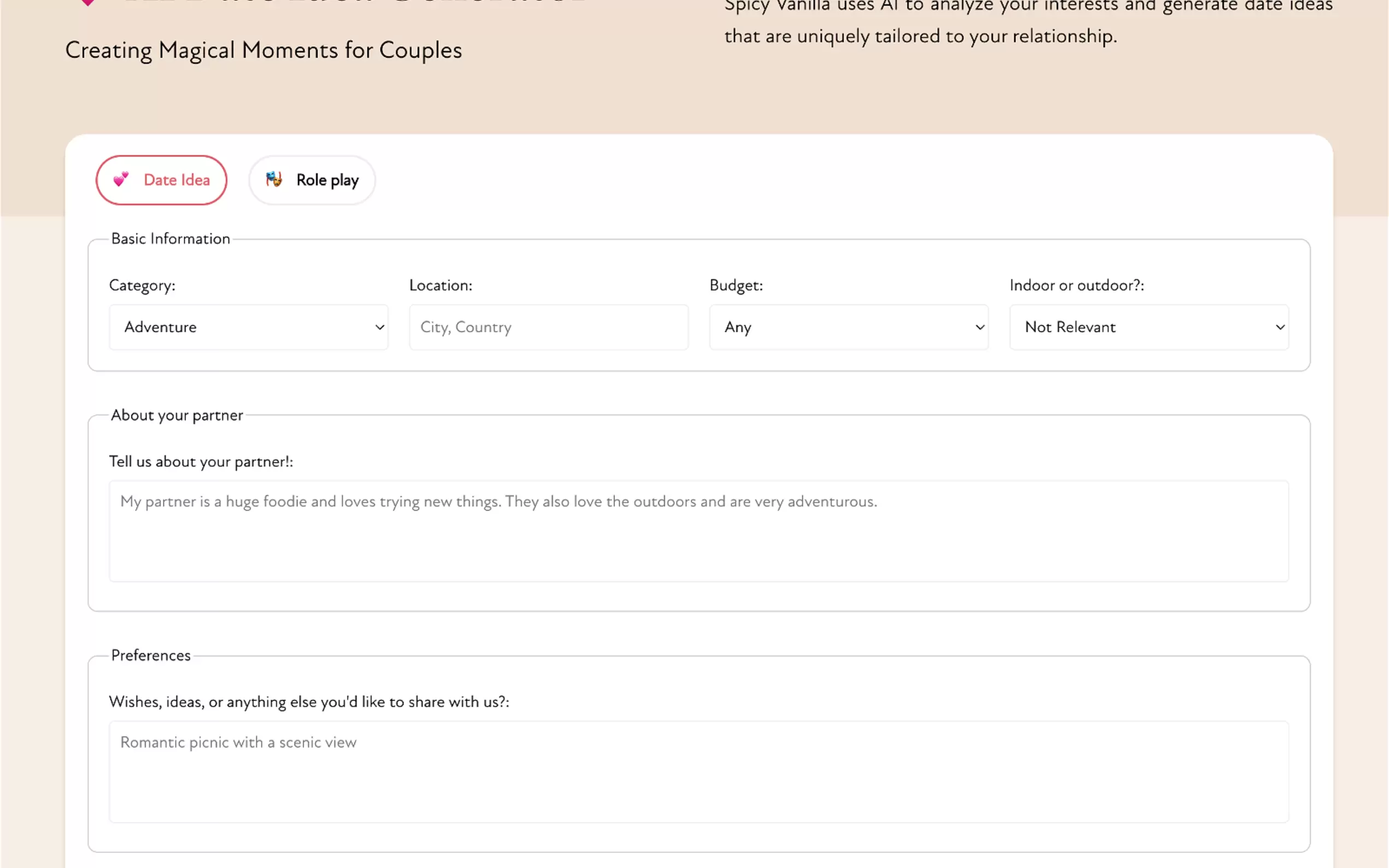Click the "Budget:" field label
The width and height of the screenshot is (1389, 868).
tap(736, 285)
